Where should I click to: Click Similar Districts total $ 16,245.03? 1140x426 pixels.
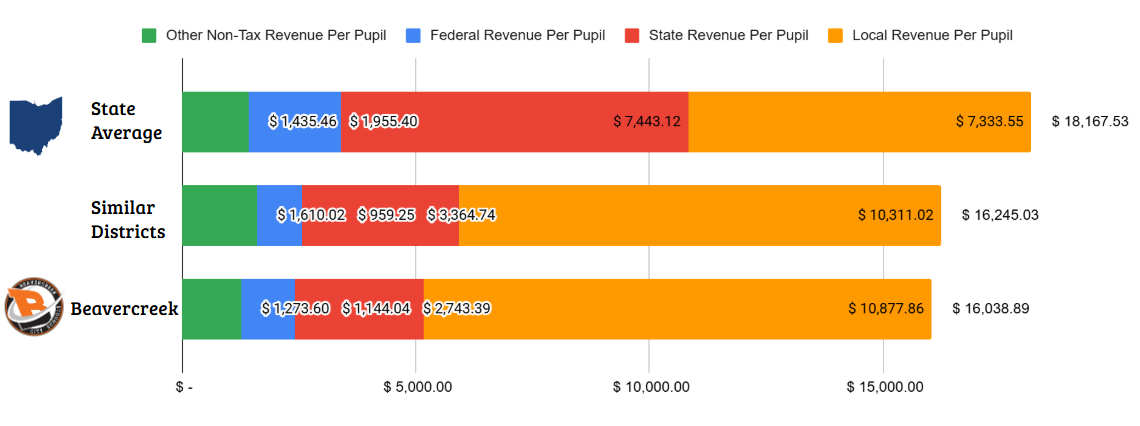click(x=1000, y=215)
